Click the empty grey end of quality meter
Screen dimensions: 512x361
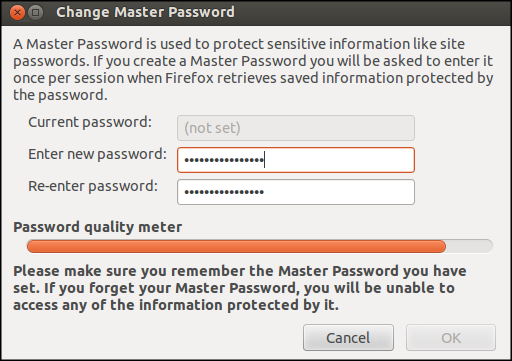469,246
